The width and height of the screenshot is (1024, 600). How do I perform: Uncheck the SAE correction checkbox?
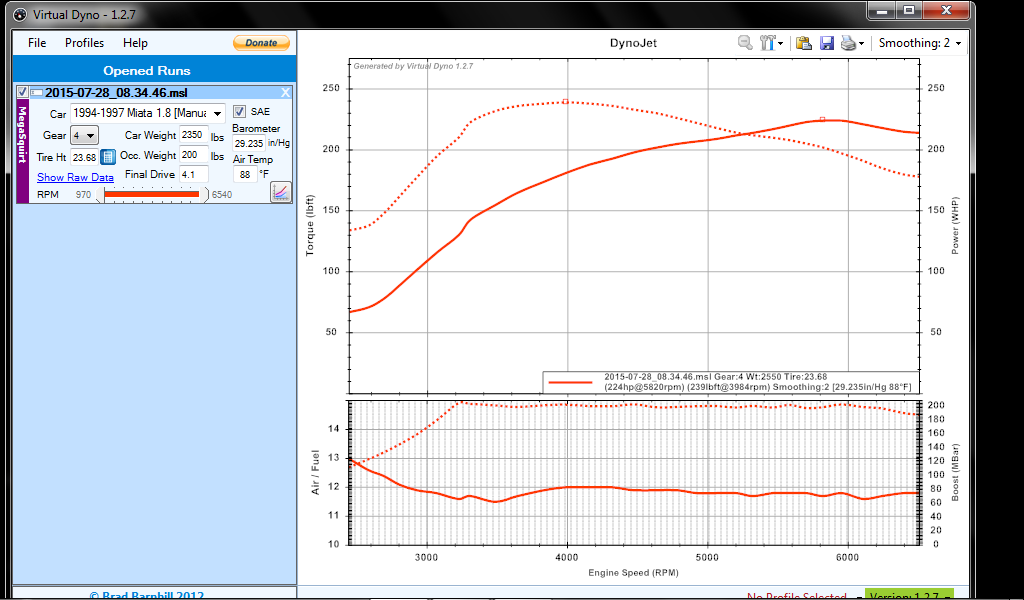pyautogui.click(x=240, y=111)
